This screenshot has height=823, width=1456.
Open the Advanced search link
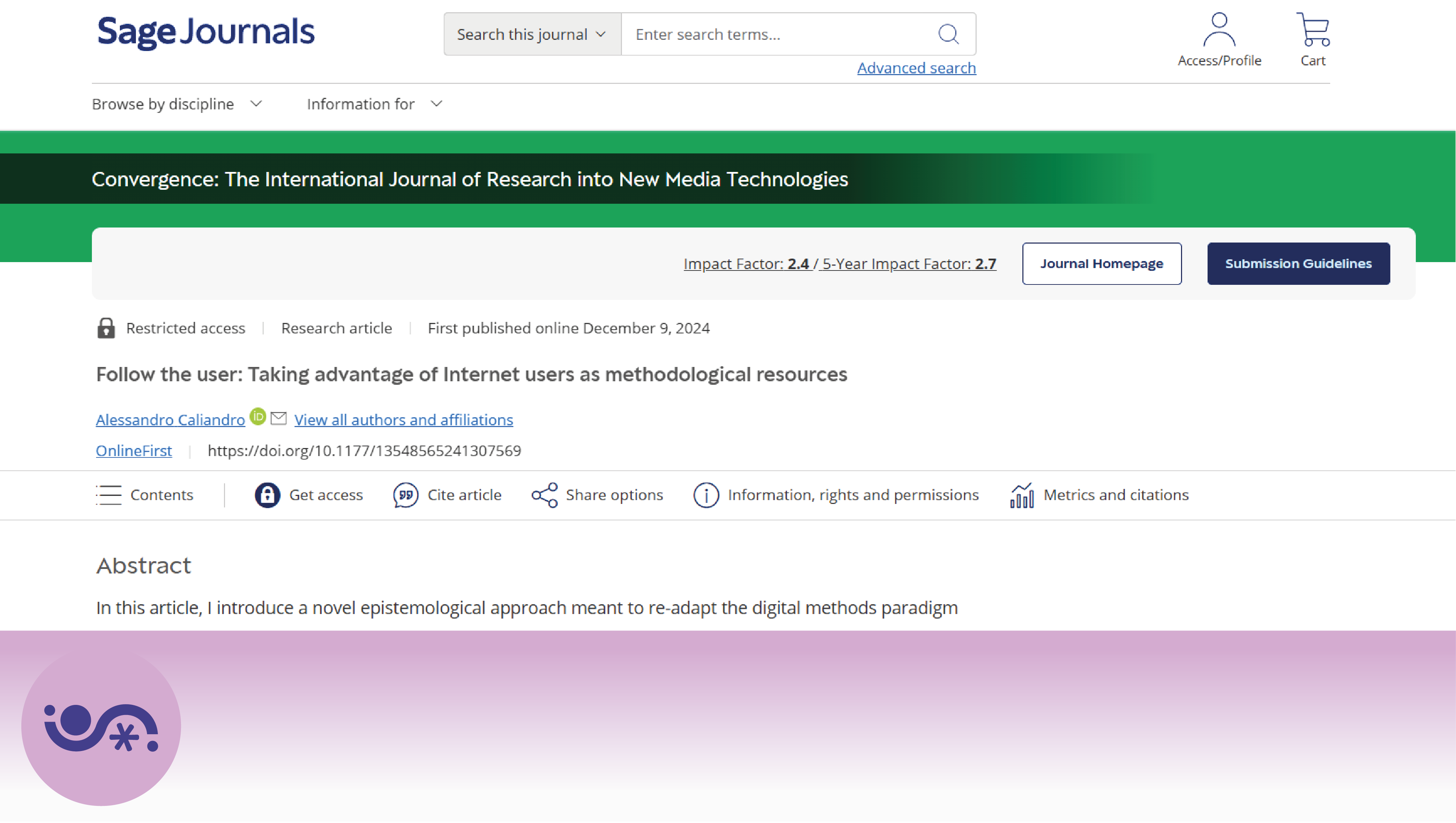click(916, 68)
